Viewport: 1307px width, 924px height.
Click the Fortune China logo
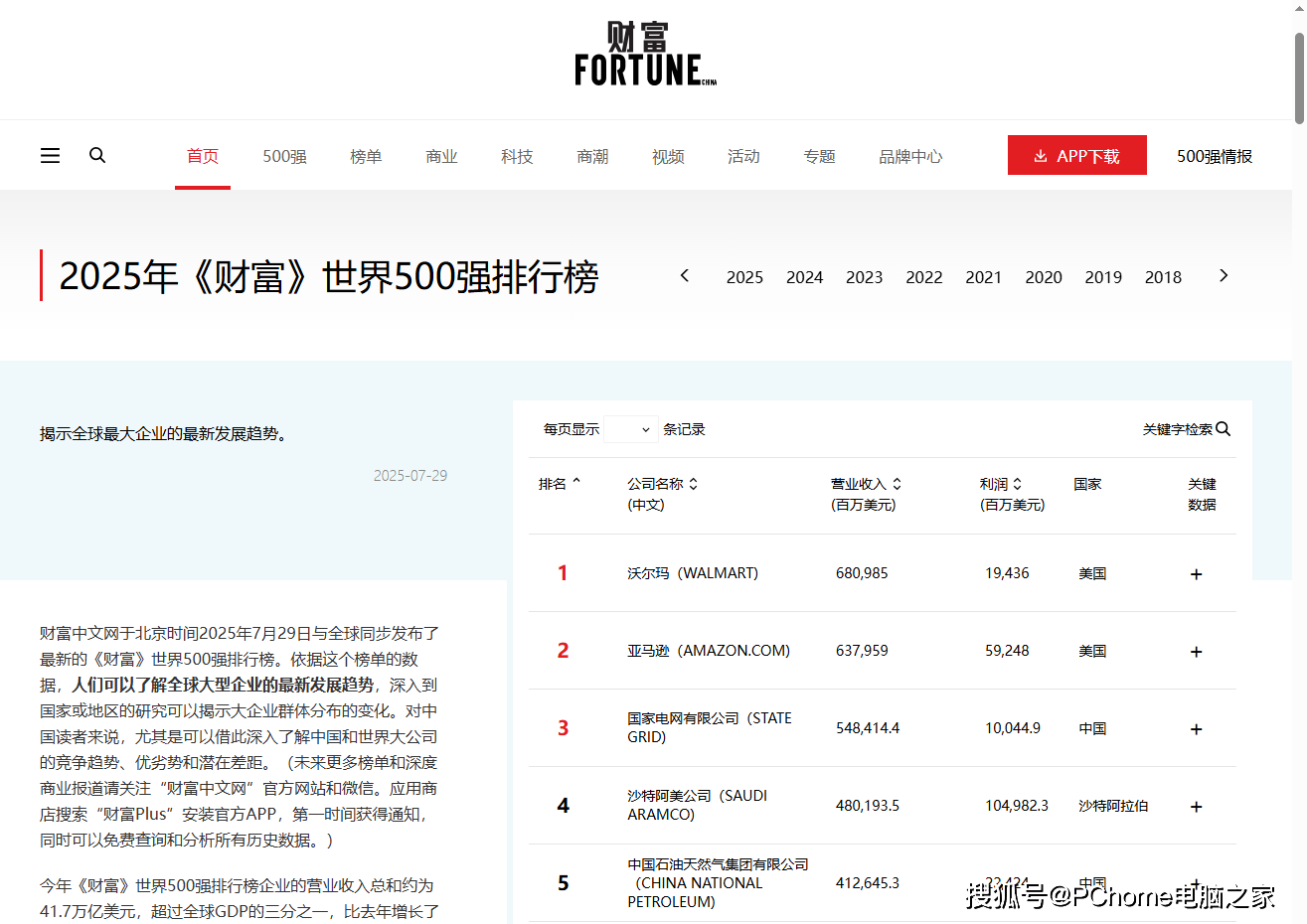tap(645, 54)
